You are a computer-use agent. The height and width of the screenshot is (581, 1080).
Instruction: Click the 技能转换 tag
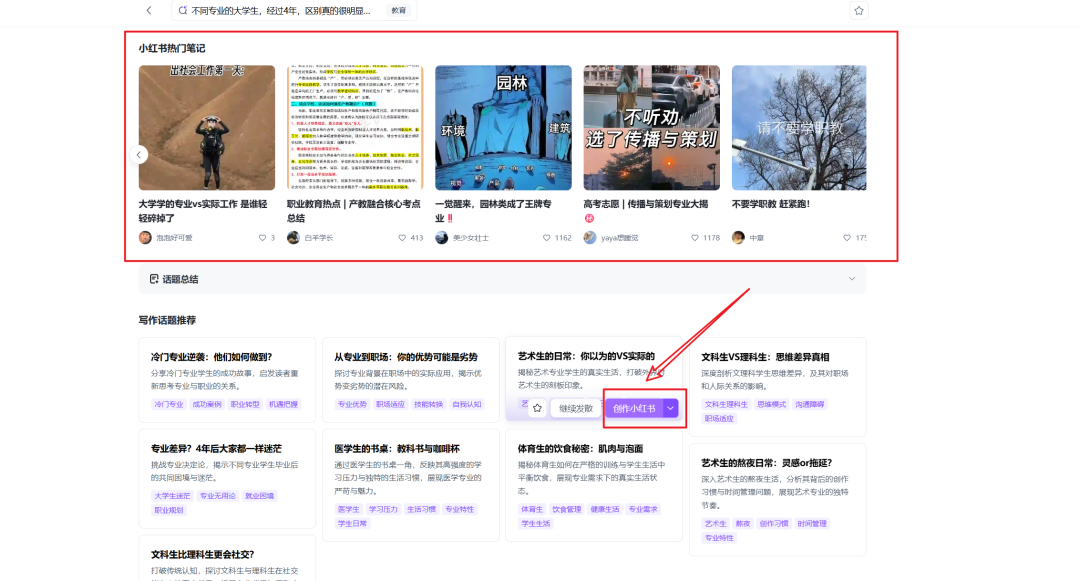(x=428, y=404)
